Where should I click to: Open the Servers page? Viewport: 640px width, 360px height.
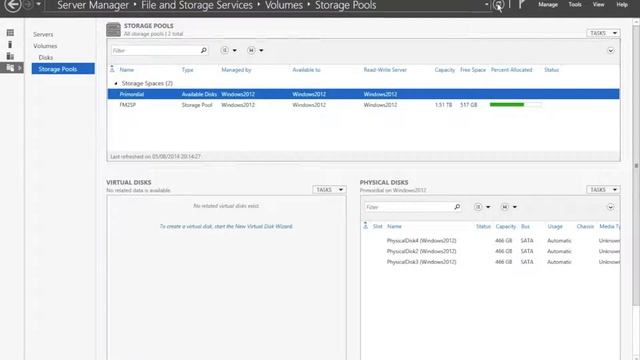[43, 34]
